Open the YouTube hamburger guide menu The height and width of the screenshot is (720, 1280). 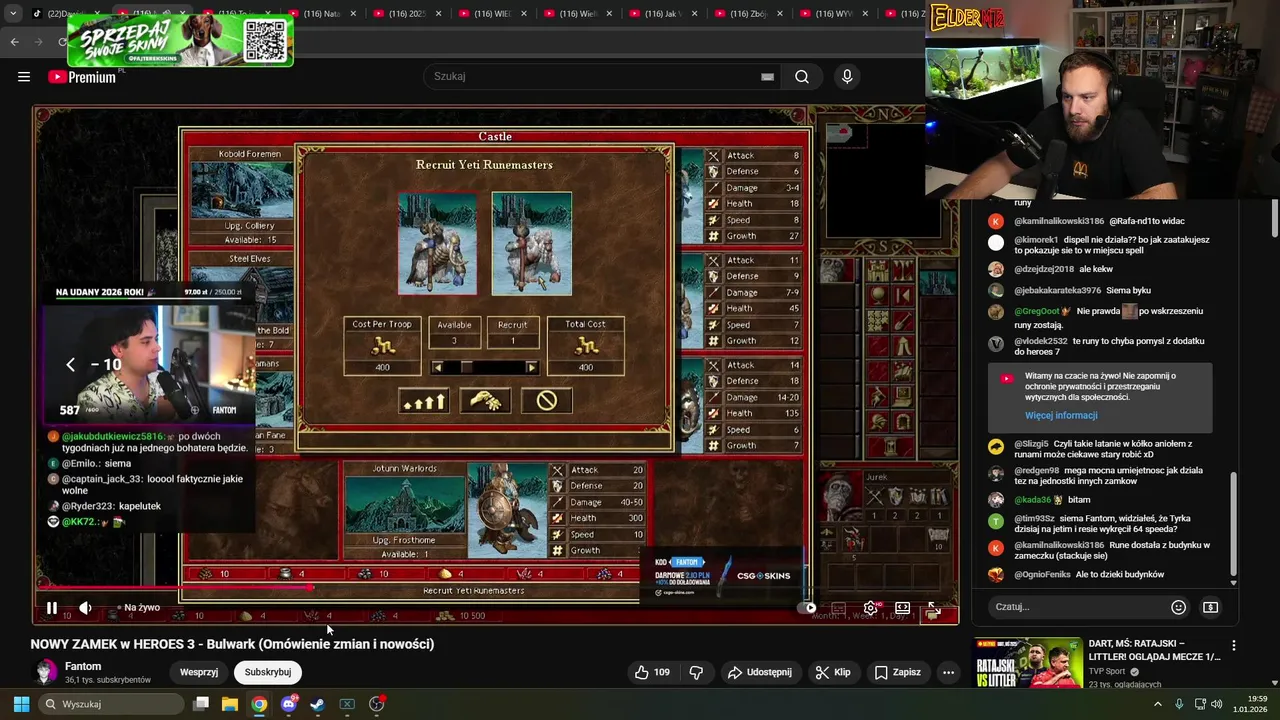pyautogui.click(x=24, y=77)
